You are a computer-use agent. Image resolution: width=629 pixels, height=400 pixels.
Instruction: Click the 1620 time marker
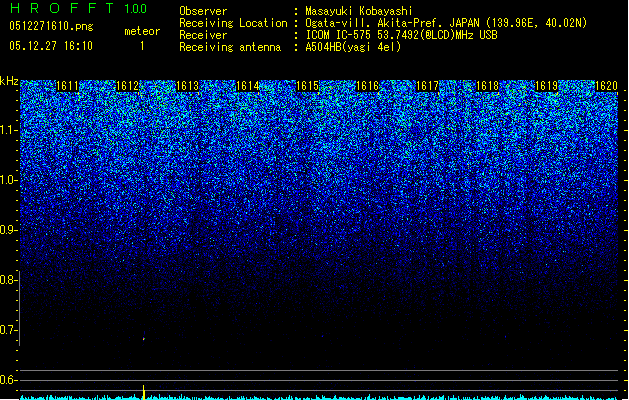point(606,86)
